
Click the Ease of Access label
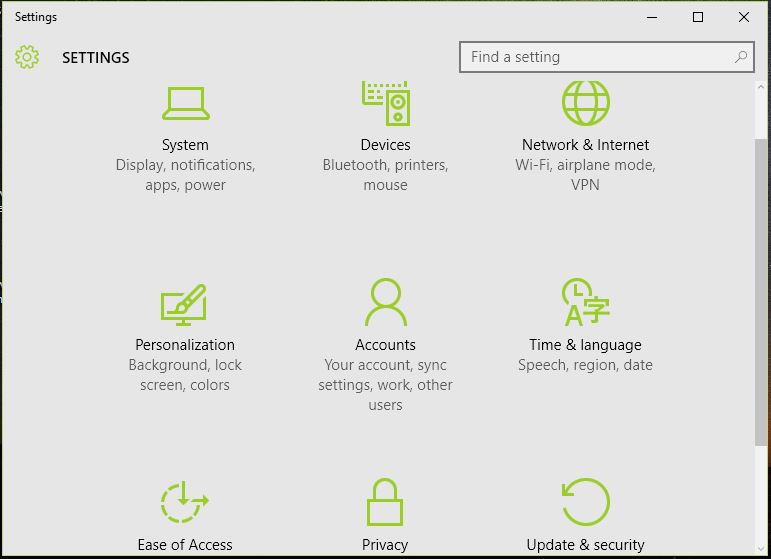tap(185, 545)
